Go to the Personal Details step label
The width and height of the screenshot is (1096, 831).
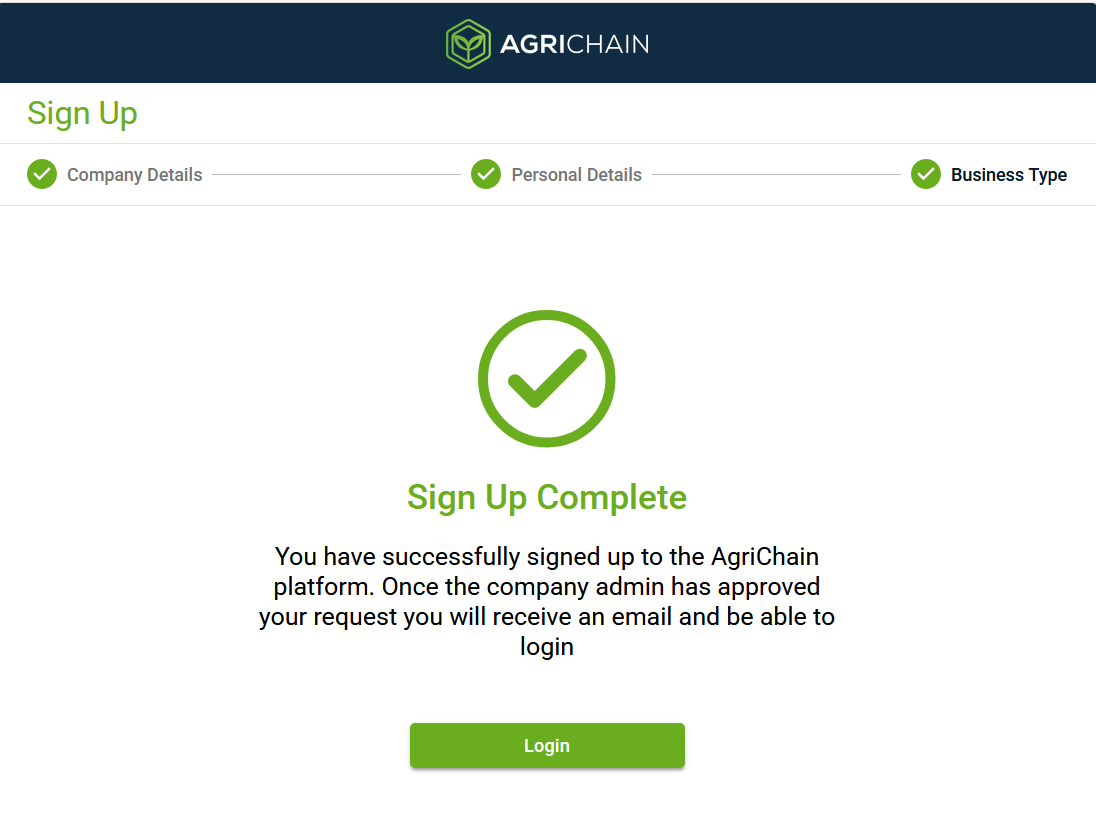click(x=577, y=175)
